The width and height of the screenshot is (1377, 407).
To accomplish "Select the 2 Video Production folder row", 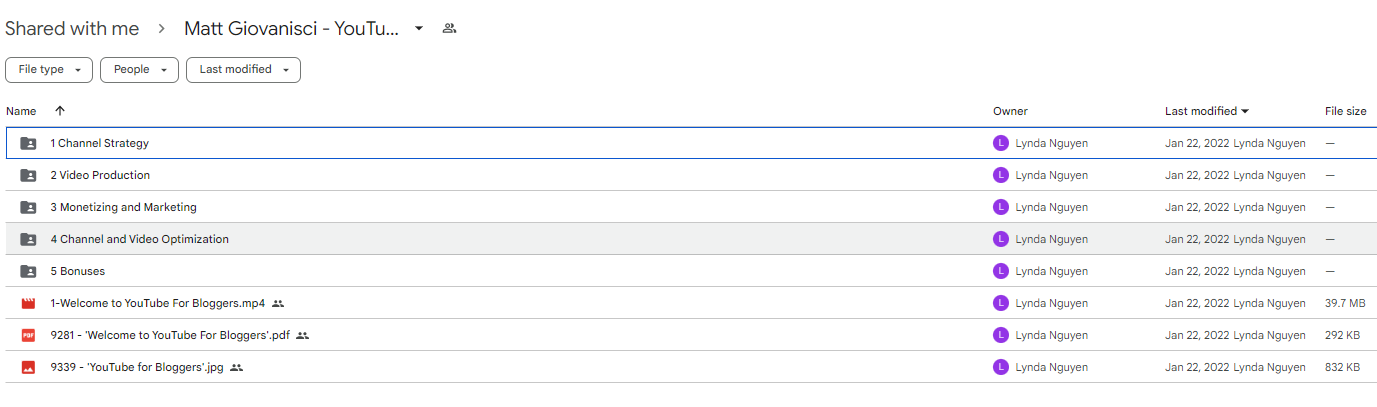I will pyautogui.click(x=688, y=175).
